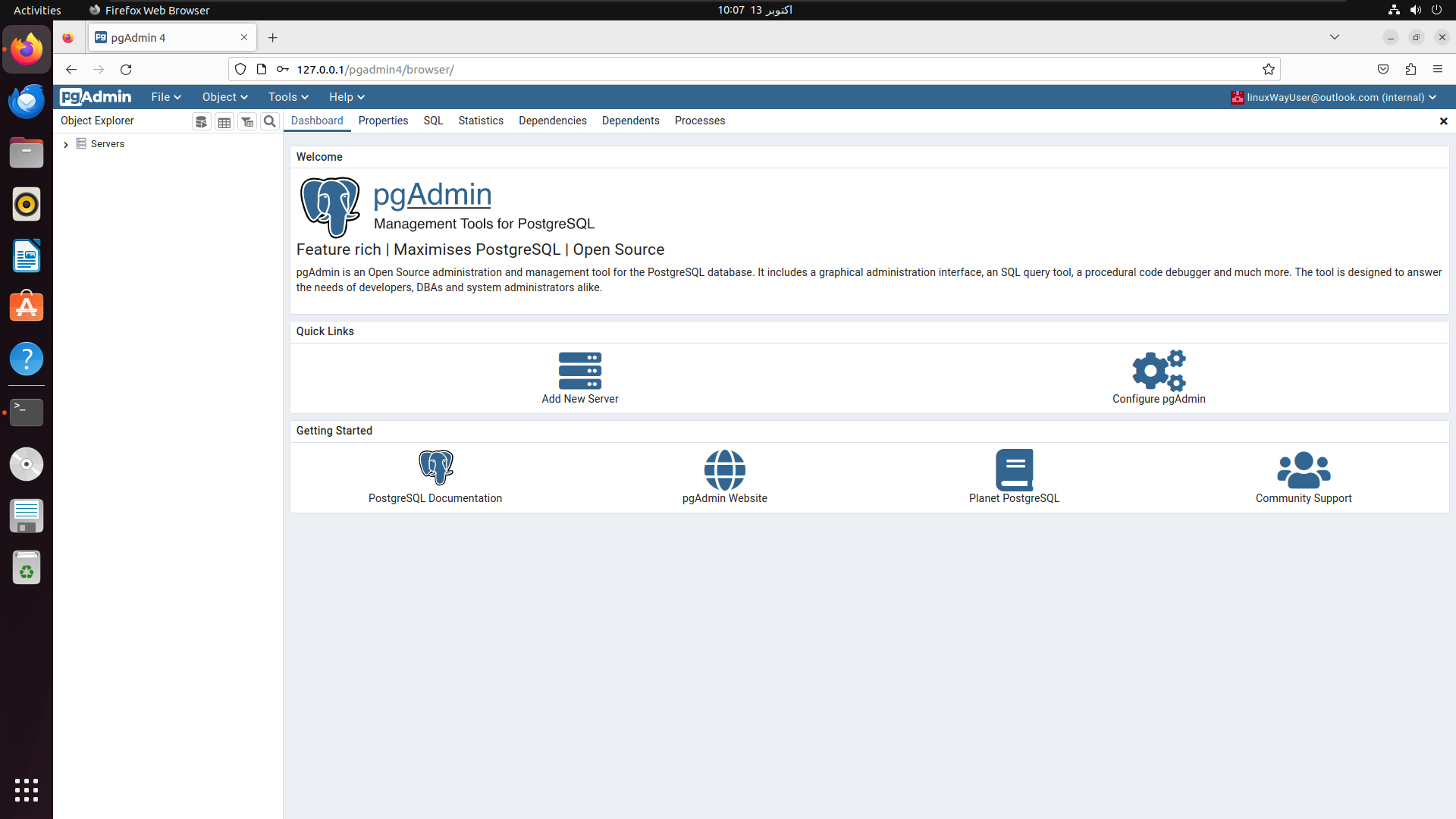Image resolution: width=1456 pixels, height=819 pixels.
Task: Switch to the Statistics tab
Action: (481, 121)
